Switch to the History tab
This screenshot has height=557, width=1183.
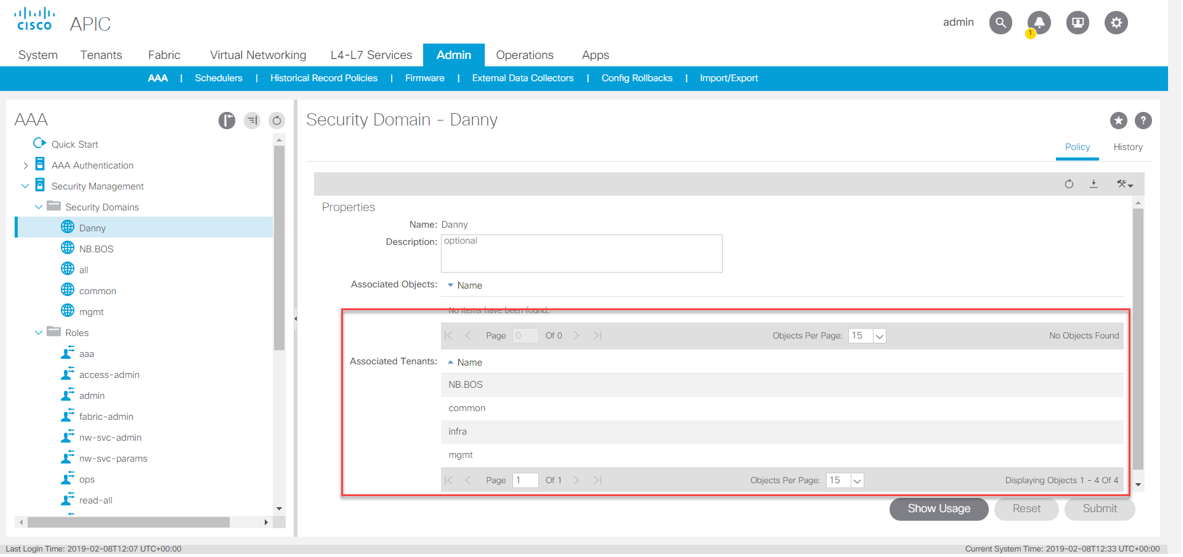[x=1128, y=147]
